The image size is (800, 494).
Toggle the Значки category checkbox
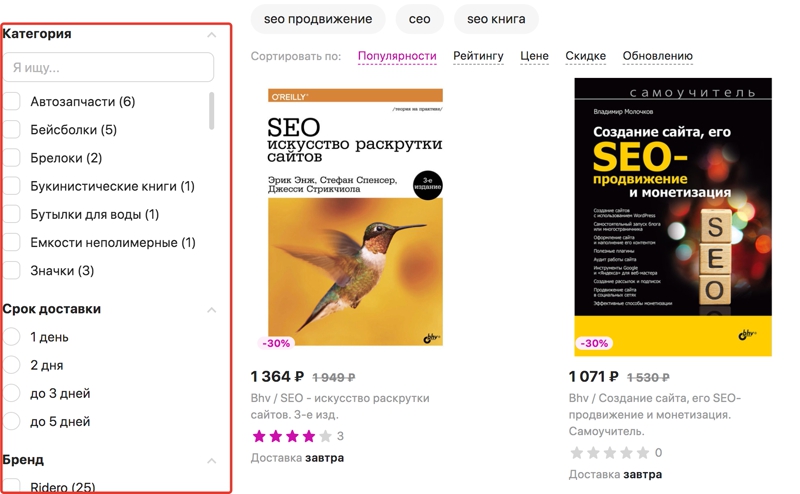click(12, 270)
